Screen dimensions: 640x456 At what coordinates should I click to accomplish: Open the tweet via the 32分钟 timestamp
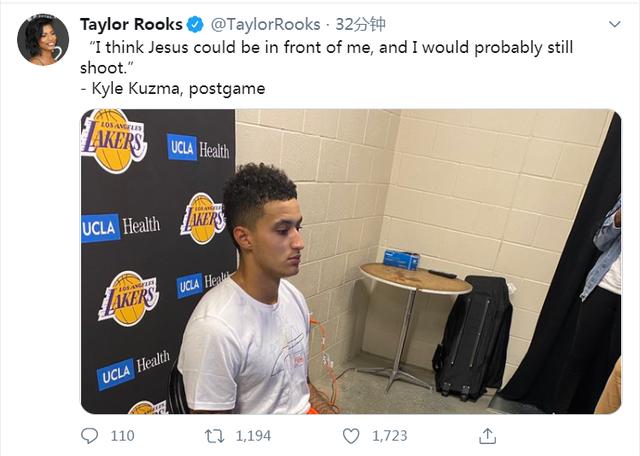360,24
